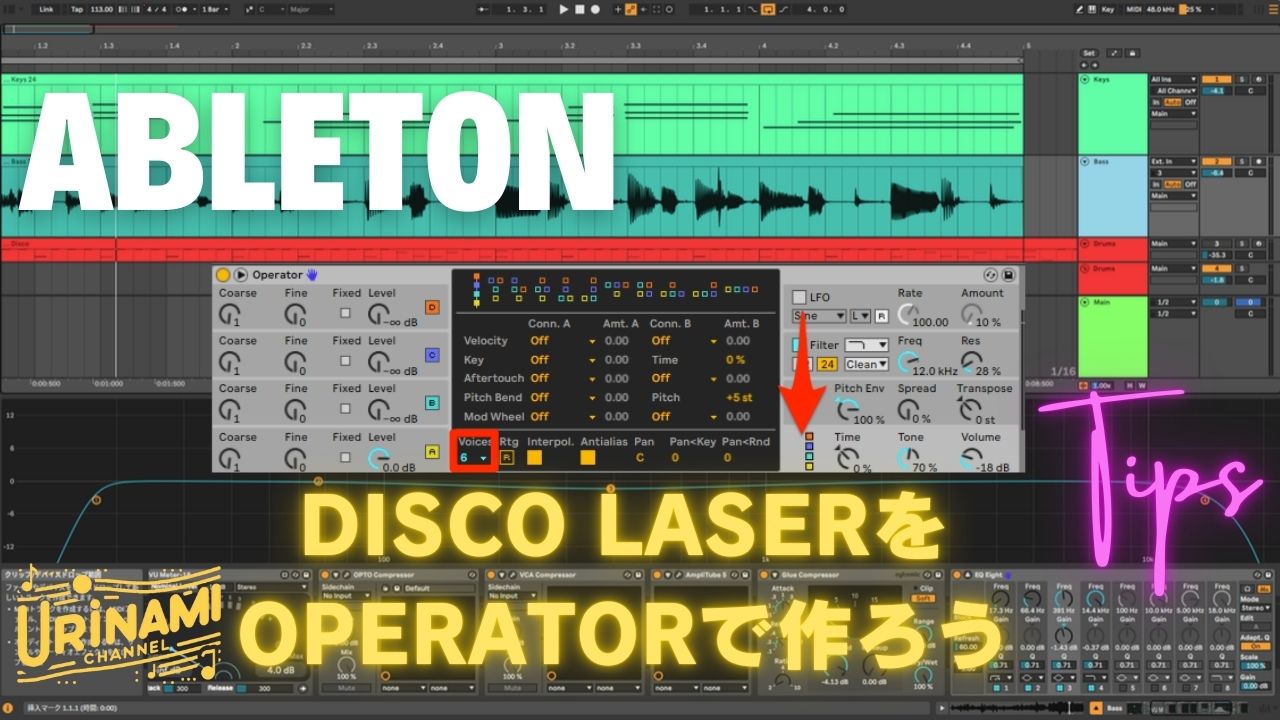Toggle the Interpol. switch in Operator
Screen dimensions: 1280x720
[535, 458]
